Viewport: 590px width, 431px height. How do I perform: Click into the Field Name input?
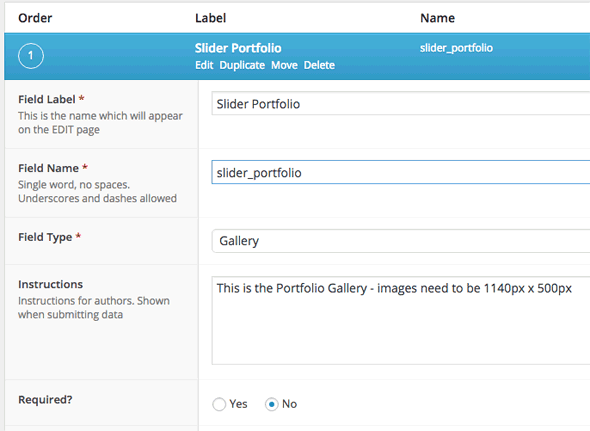[x=401, y=172]
